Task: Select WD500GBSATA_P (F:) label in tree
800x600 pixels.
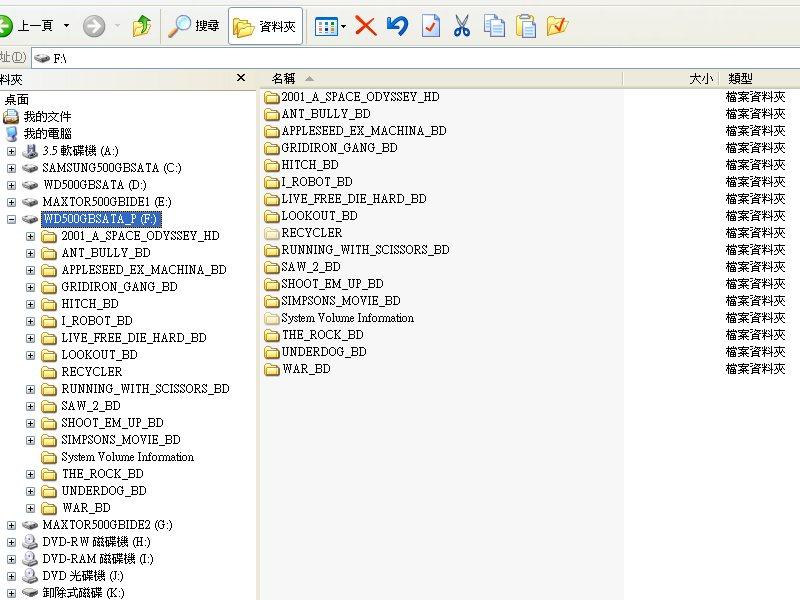Action: click(x=101, y=219)
